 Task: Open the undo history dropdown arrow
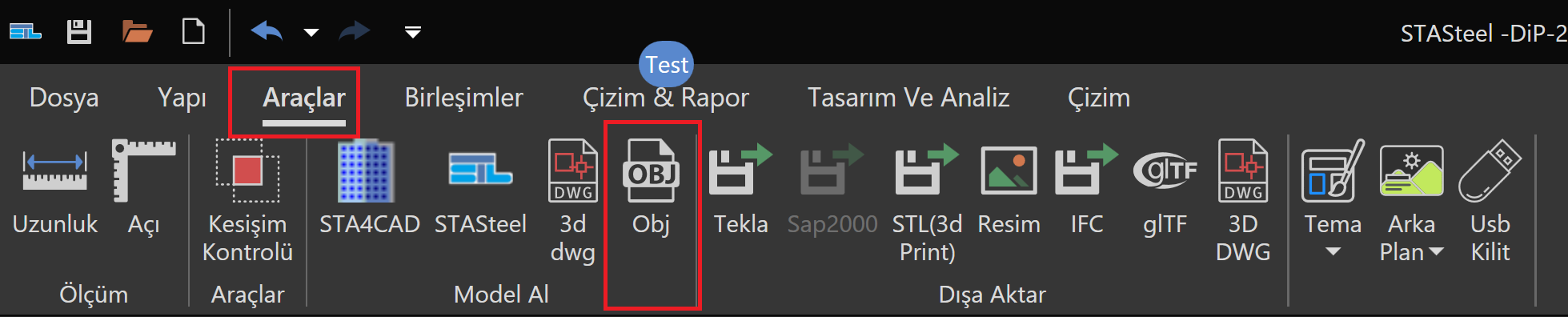(311, 33)
